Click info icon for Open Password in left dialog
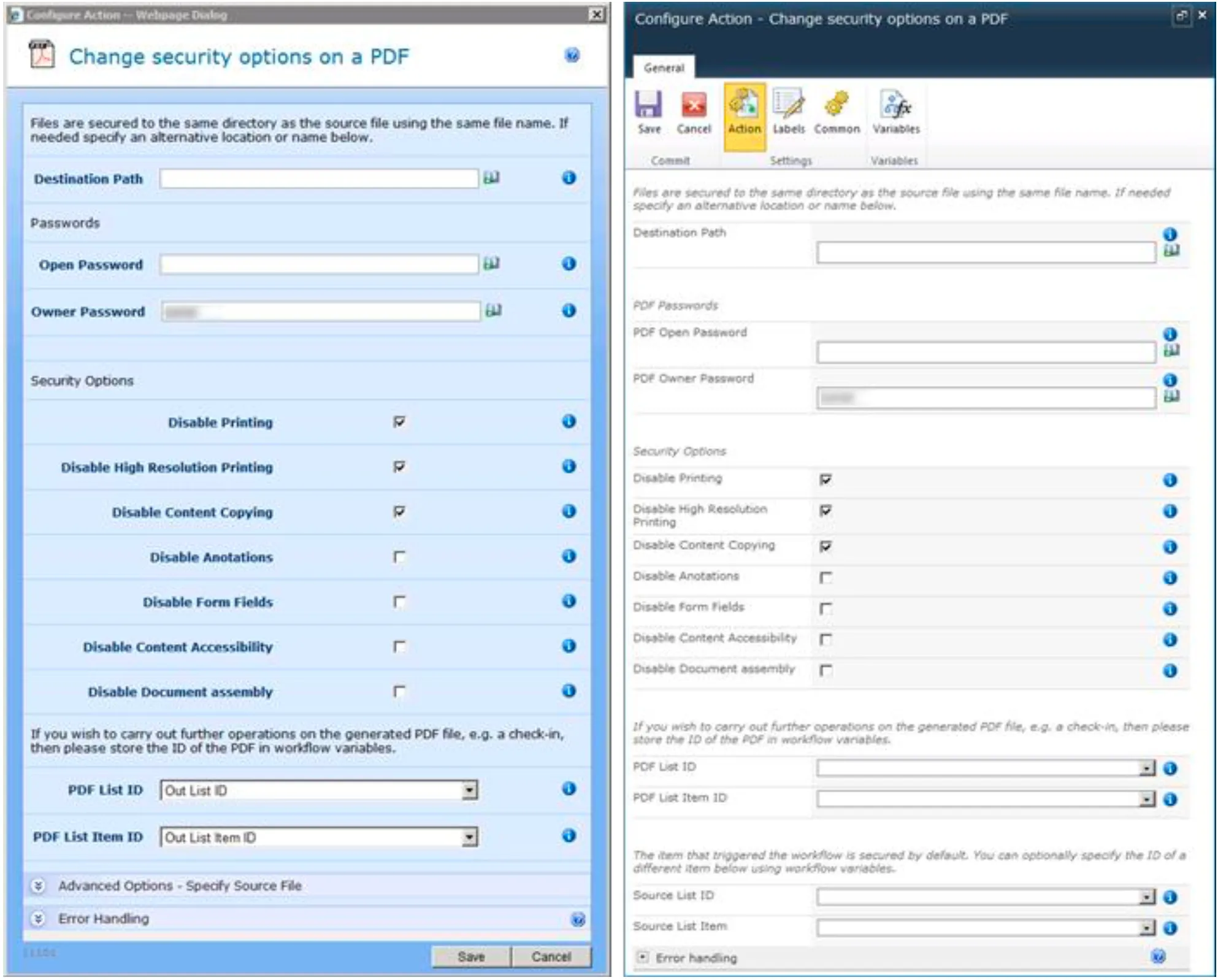 click(x=569, y=264)
